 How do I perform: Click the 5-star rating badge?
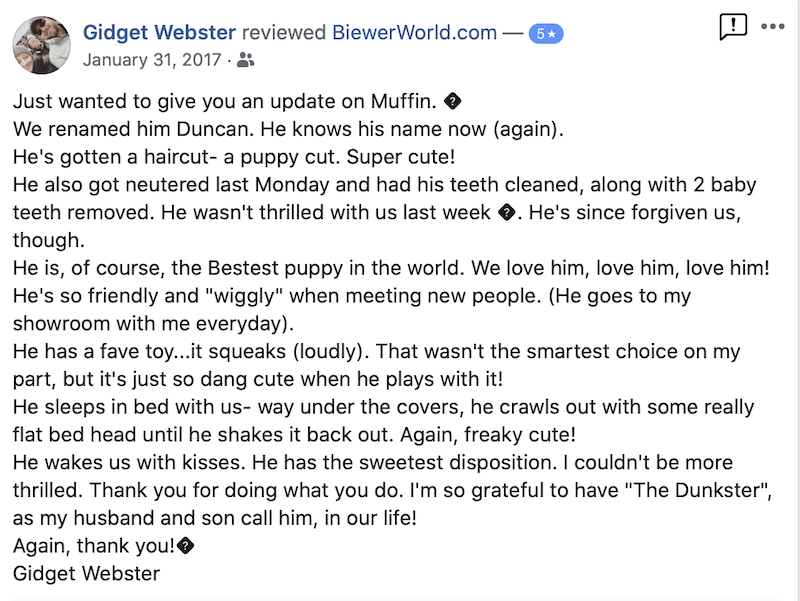pyautogui.click(x=547, y=33)
